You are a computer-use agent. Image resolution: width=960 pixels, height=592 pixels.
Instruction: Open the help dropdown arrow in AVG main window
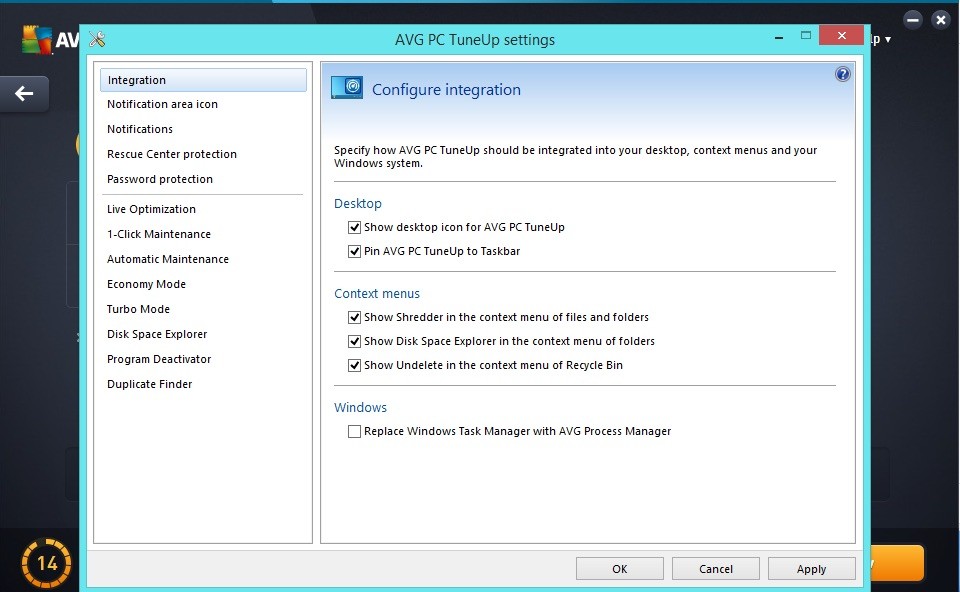coord(888,40)
